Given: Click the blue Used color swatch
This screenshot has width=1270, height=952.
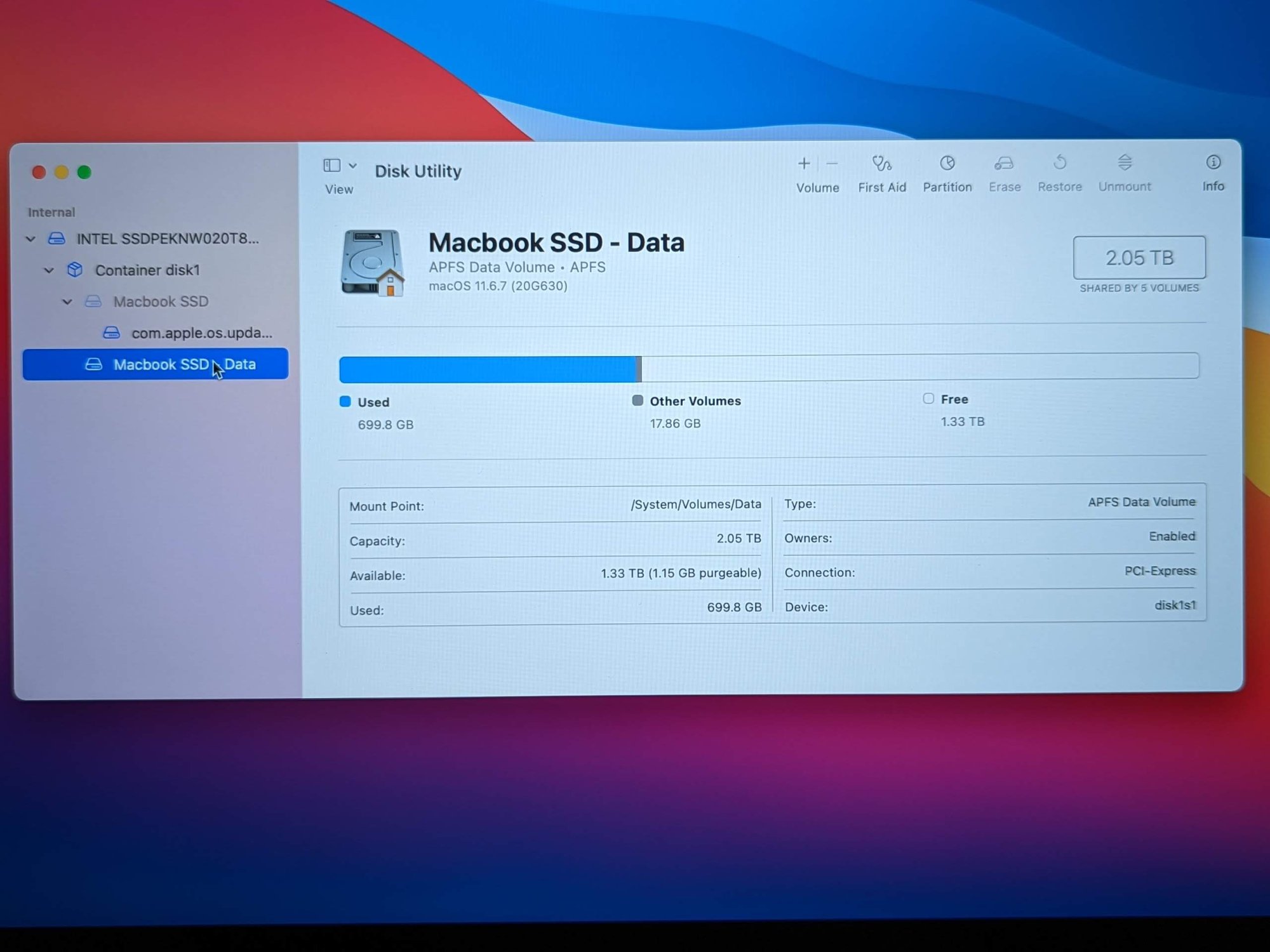Looking at the screenshot, I should pos(345,402).
